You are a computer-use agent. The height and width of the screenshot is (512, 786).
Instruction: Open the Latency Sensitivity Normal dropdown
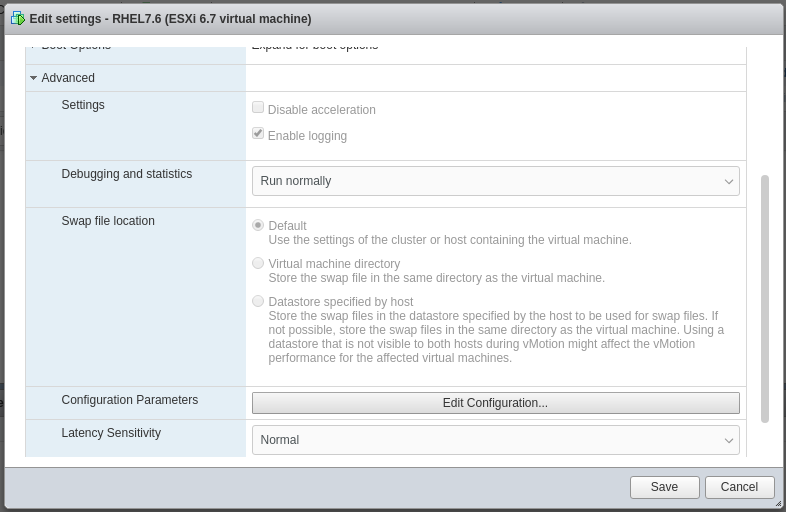tap(495, 440)
